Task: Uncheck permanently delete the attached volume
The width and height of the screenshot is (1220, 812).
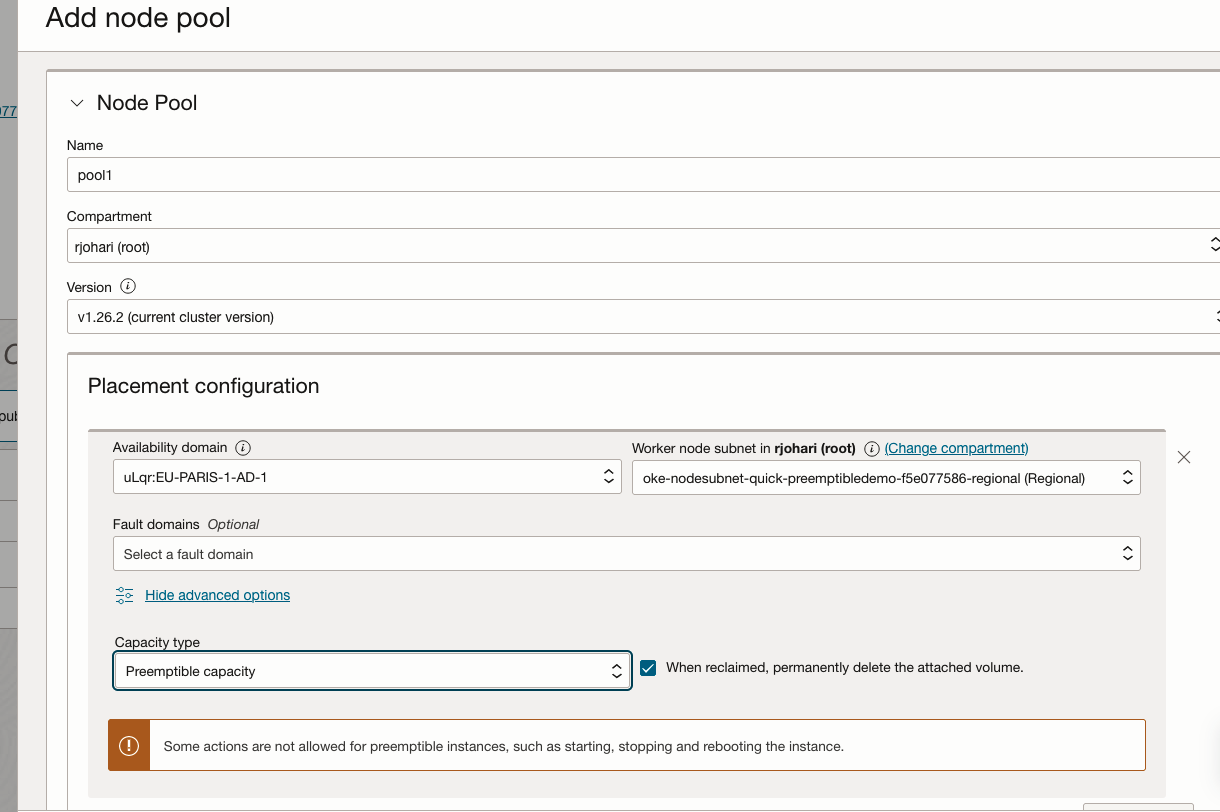Action: [x=648, y=666]
